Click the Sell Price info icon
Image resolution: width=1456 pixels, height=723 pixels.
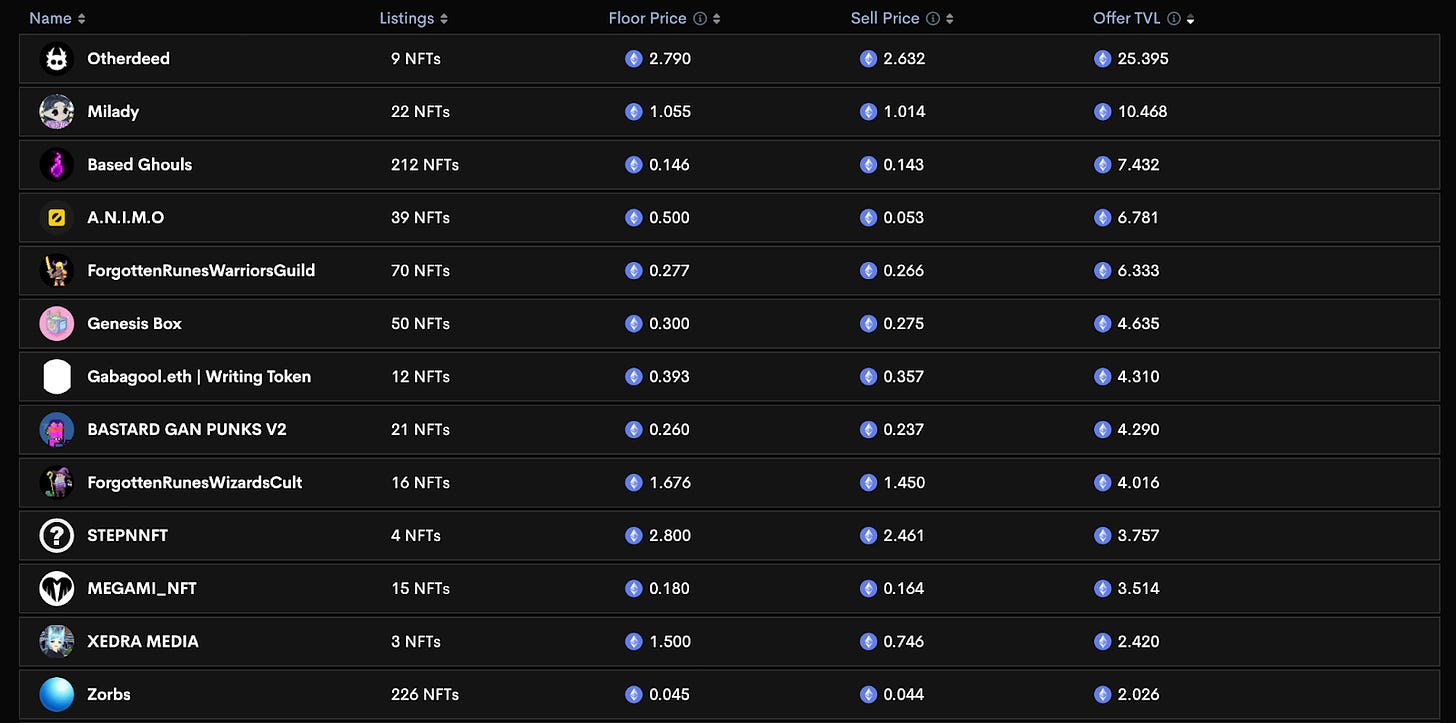(x=933, y=19)
